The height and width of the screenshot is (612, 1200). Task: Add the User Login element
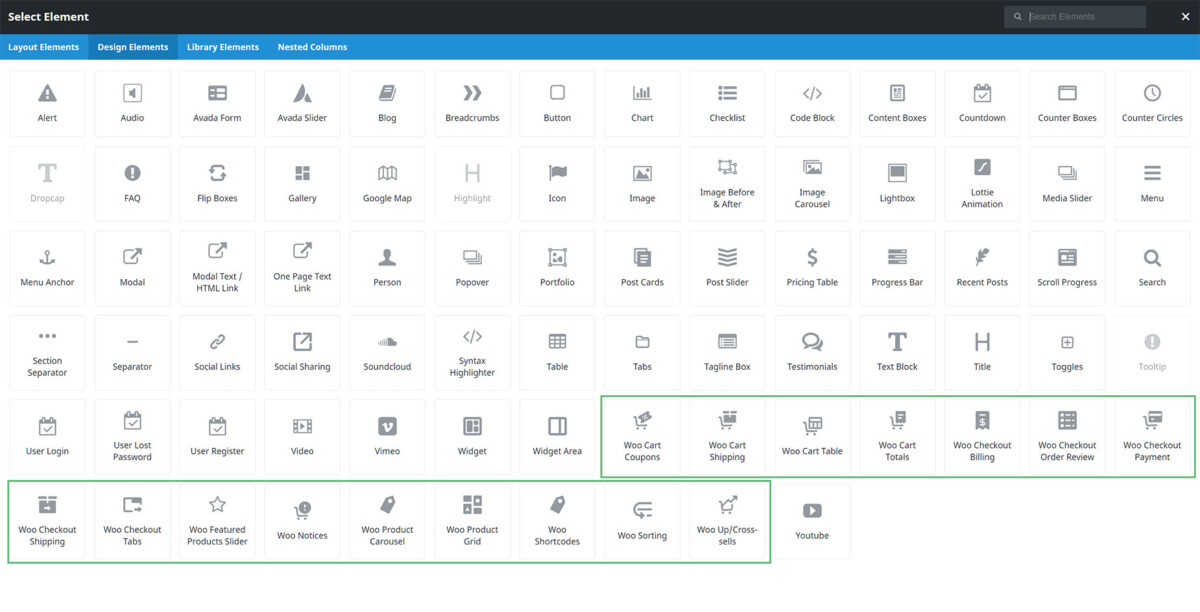coord(47,436)
